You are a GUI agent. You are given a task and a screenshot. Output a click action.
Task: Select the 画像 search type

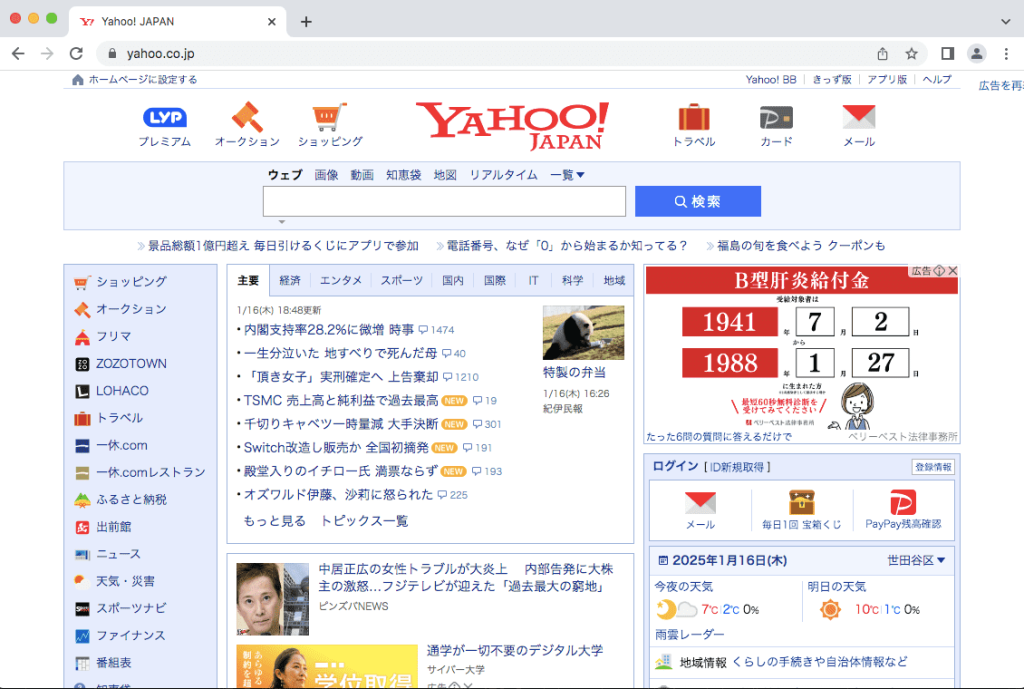coord(326,175)
